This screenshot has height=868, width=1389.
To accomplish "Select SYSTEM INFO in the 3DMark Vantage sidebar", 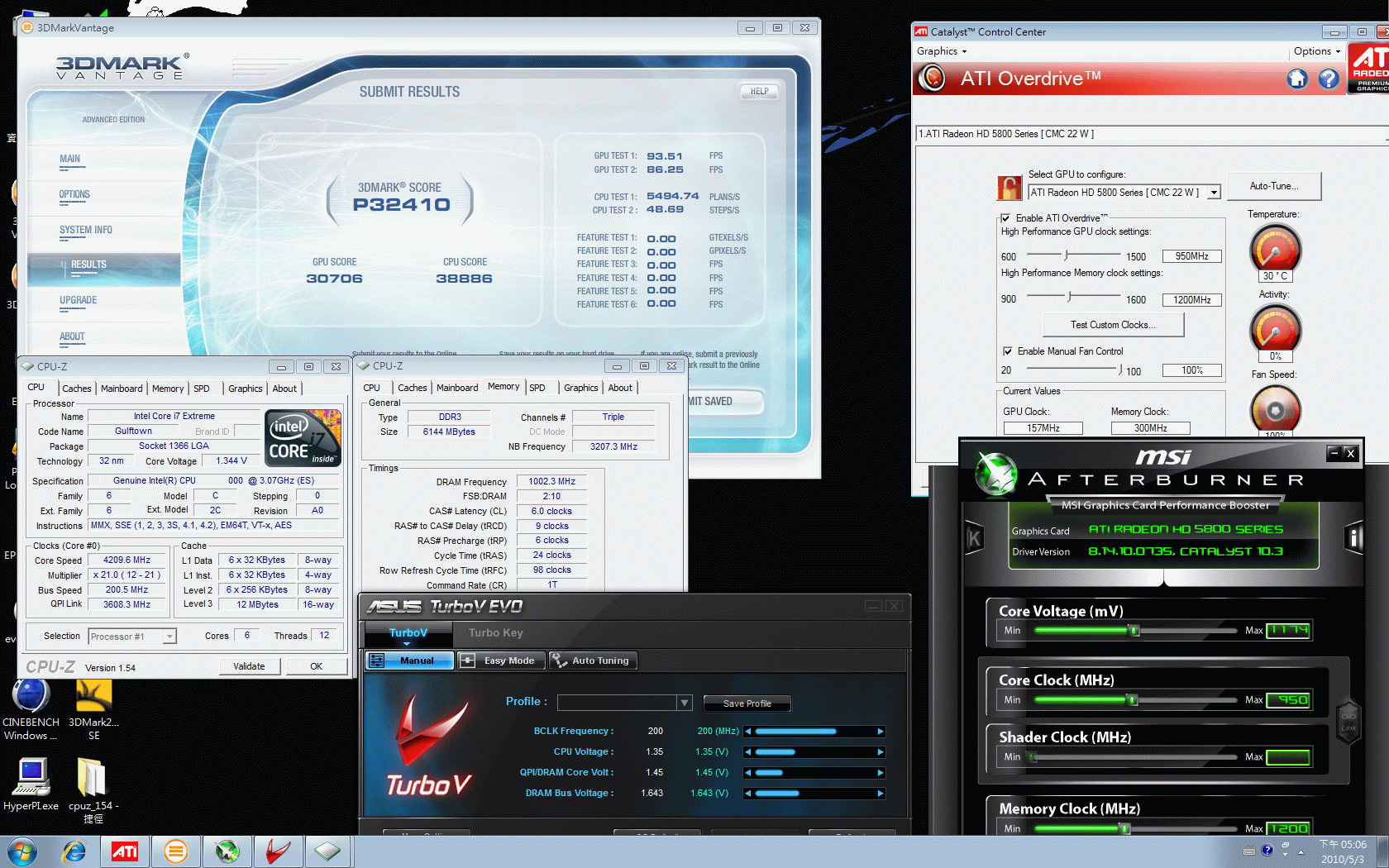I will [86, 231].
